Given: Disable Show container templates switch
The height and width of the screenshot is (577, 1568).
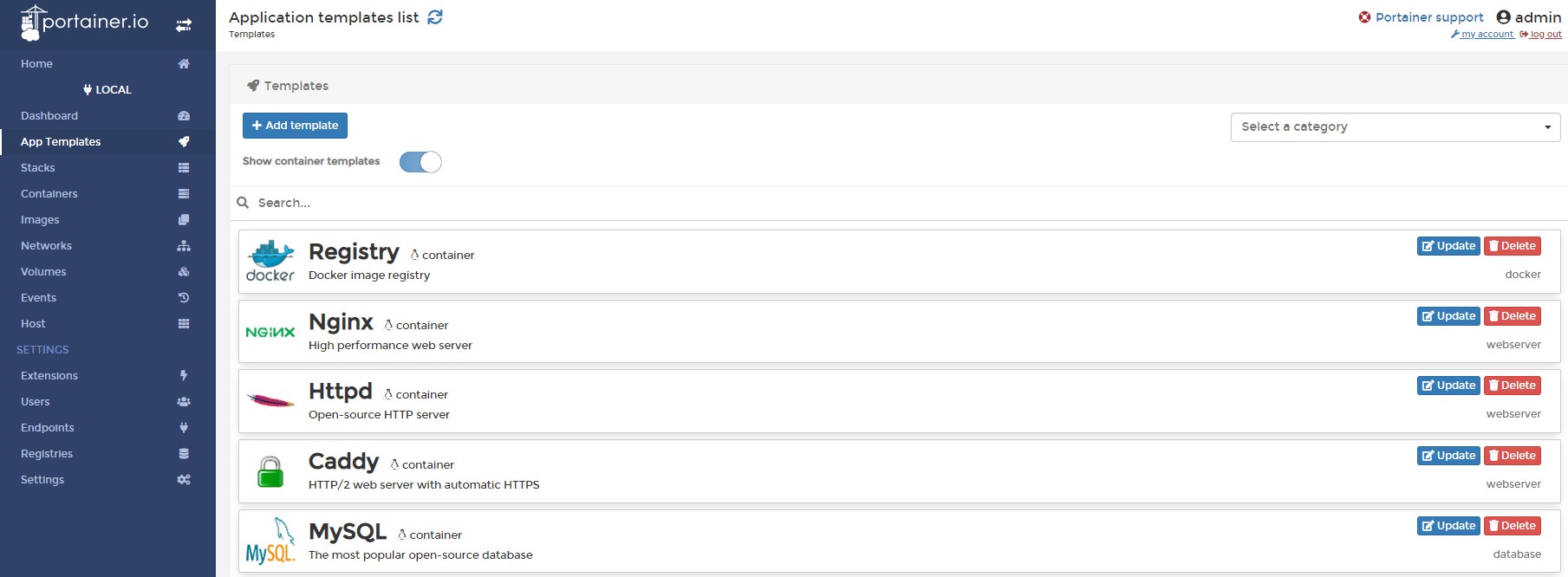Looking at the screenshot, I should click(420, 162).
